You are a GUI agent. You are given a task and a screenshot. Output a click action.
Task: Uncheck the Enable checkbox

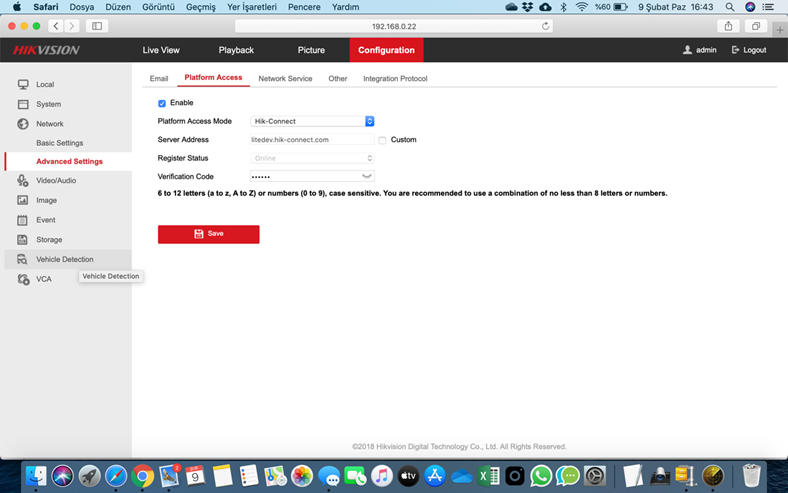click(x=162, y=103)
